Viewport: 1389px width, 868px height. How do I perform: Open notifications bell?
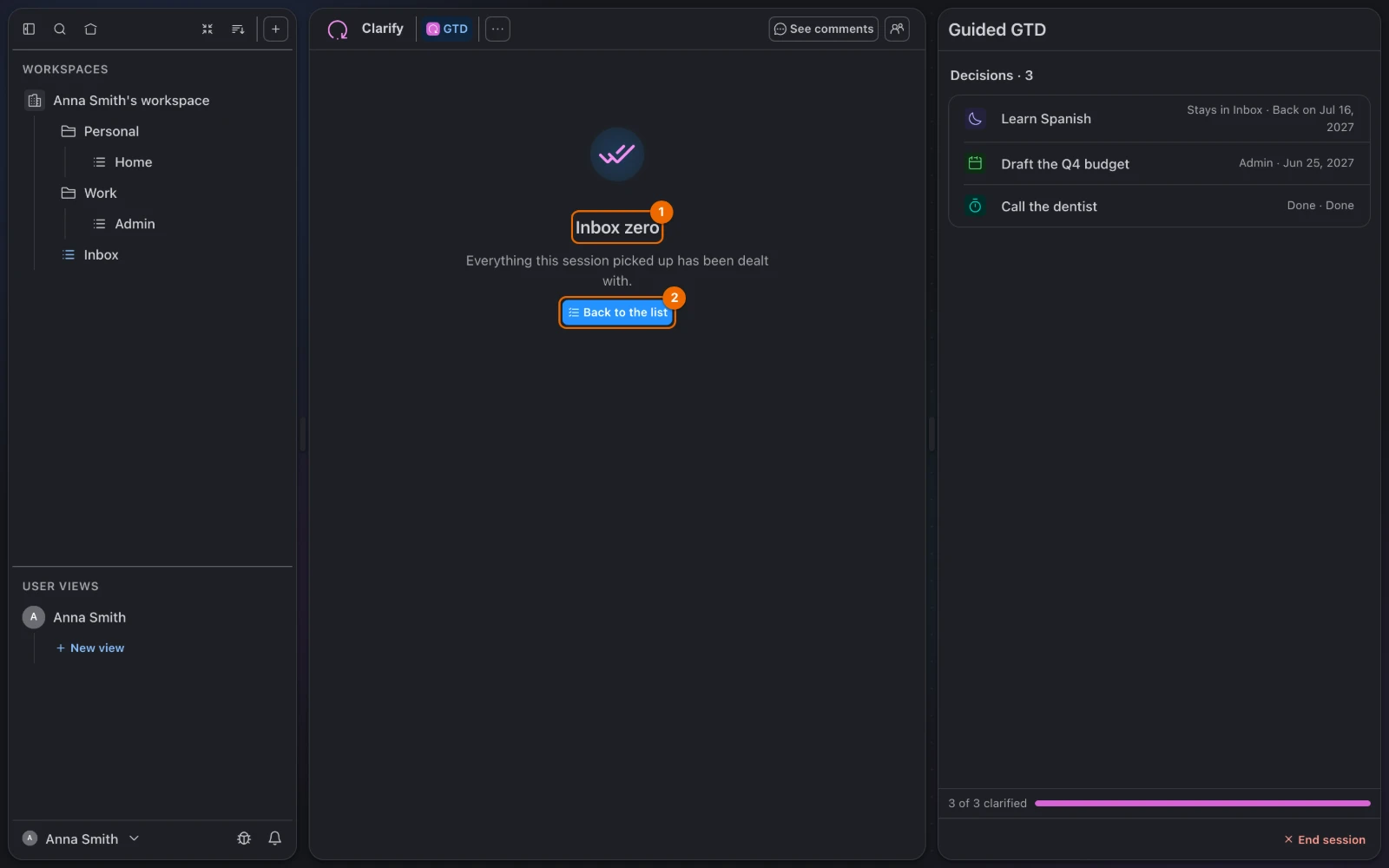click(x=274, y=838)
